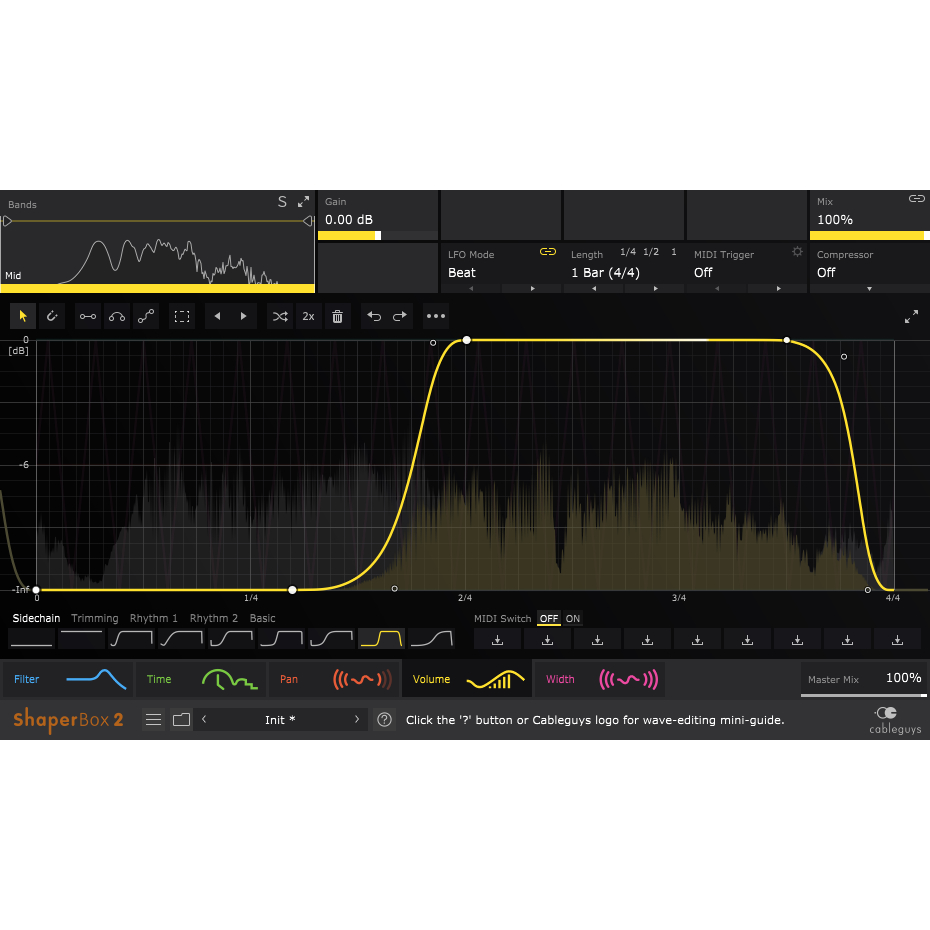The height and width of the screenshot is (930, 930).
Task: Open the Rhythm 1 preset category
Action: tap(154, 618)
